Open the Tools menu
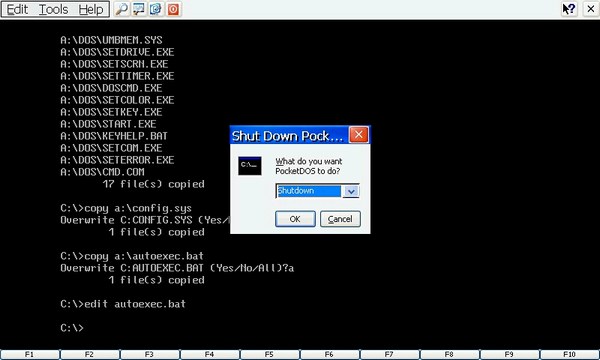The image size is (600, 360). [54, 9]
